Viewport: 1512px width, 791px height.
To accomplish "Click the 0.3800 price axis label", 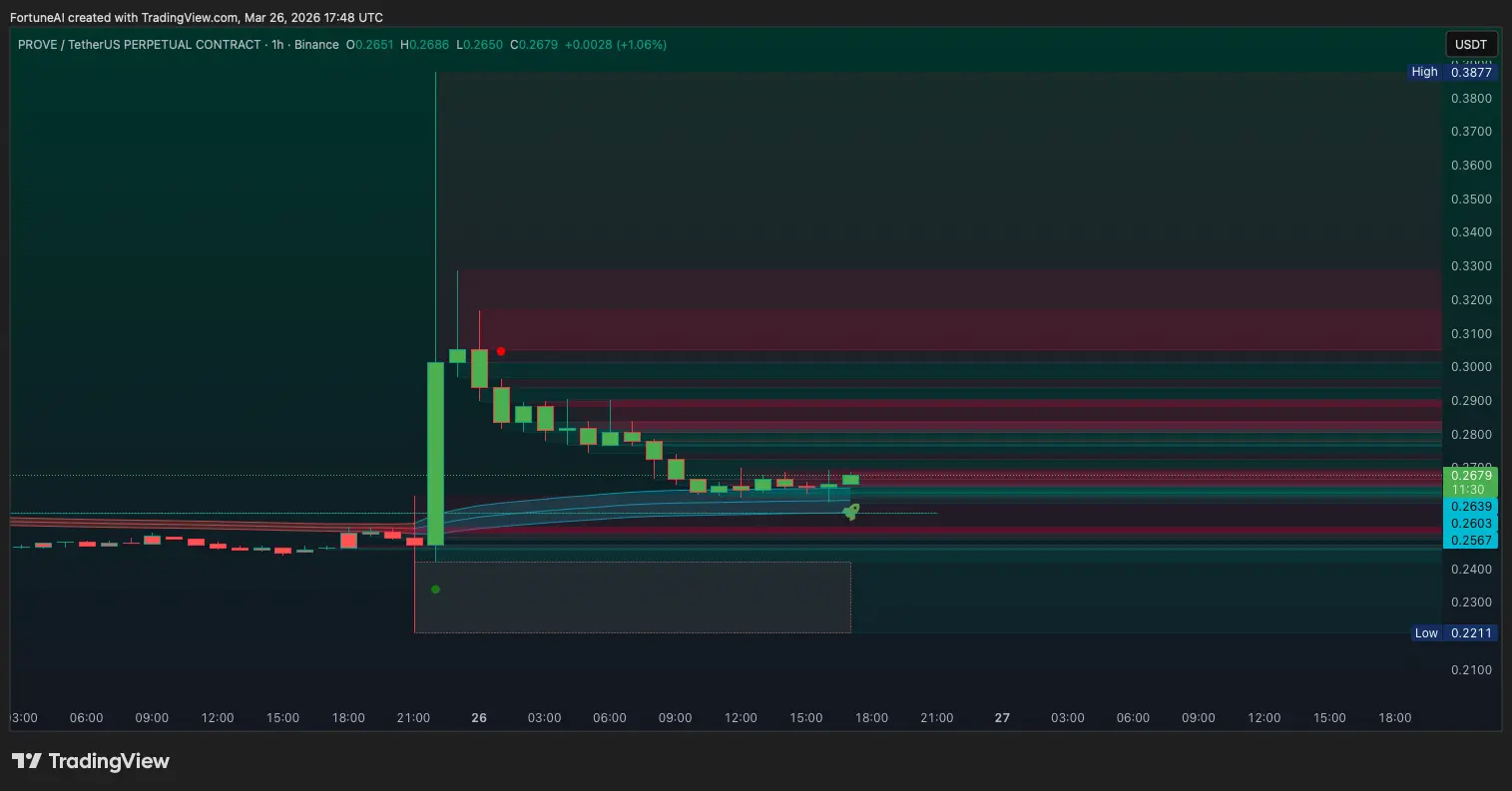I will coord(1471,99).
